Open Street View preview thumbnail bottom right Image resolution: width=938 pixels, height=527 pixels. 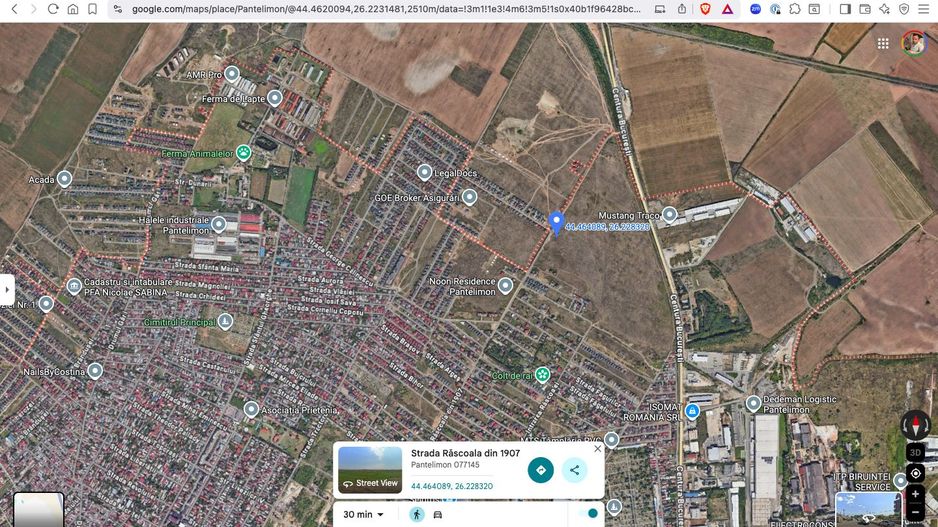(x=869, y=510)
